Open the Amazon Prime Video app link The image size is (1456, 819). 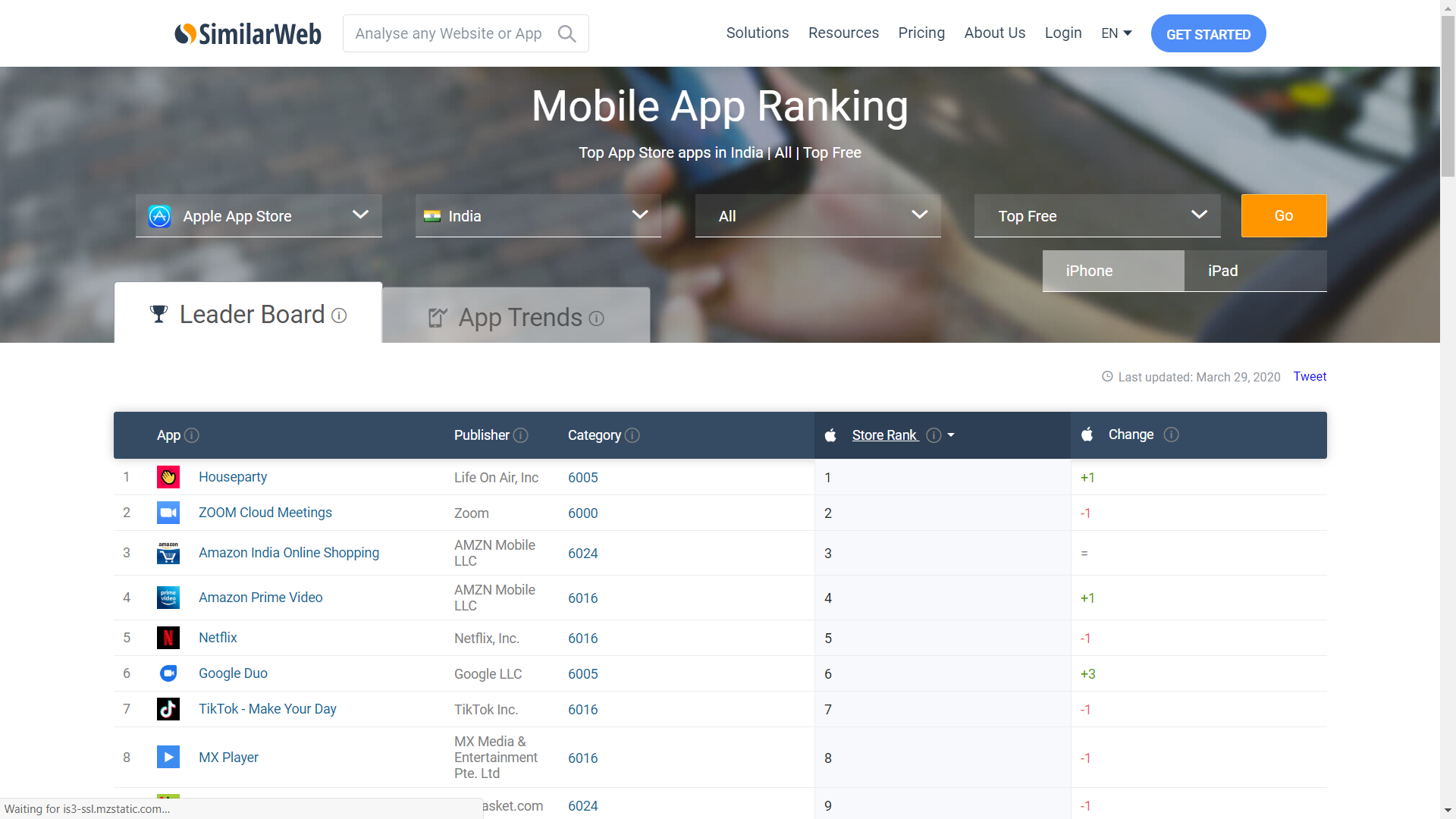260,598
